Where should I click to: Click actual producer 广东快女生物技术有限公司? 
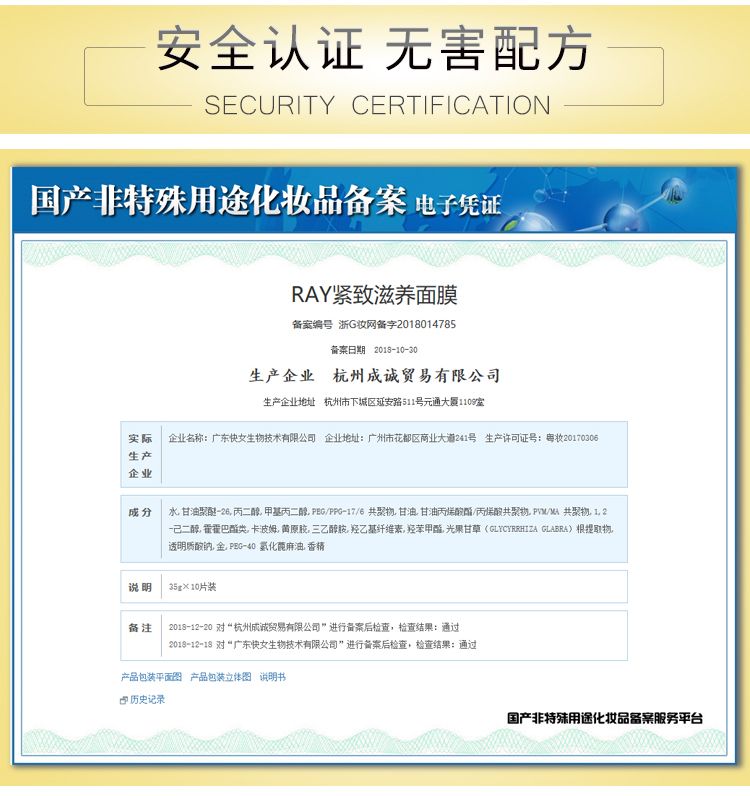264,438
